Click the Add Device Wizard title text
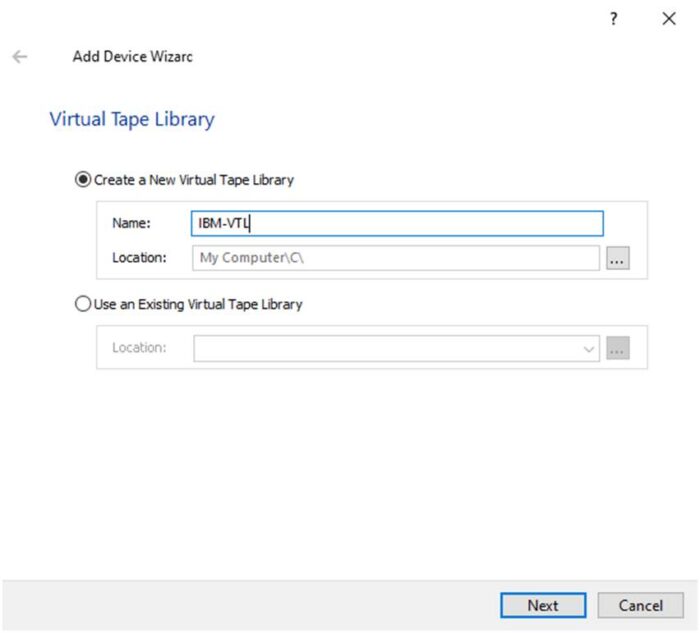 [132, 57]
